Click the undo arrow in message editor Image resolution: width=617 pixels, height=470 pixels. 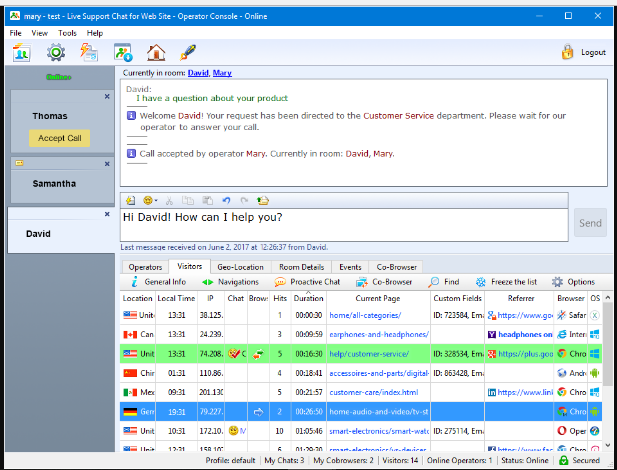point(227,200)
